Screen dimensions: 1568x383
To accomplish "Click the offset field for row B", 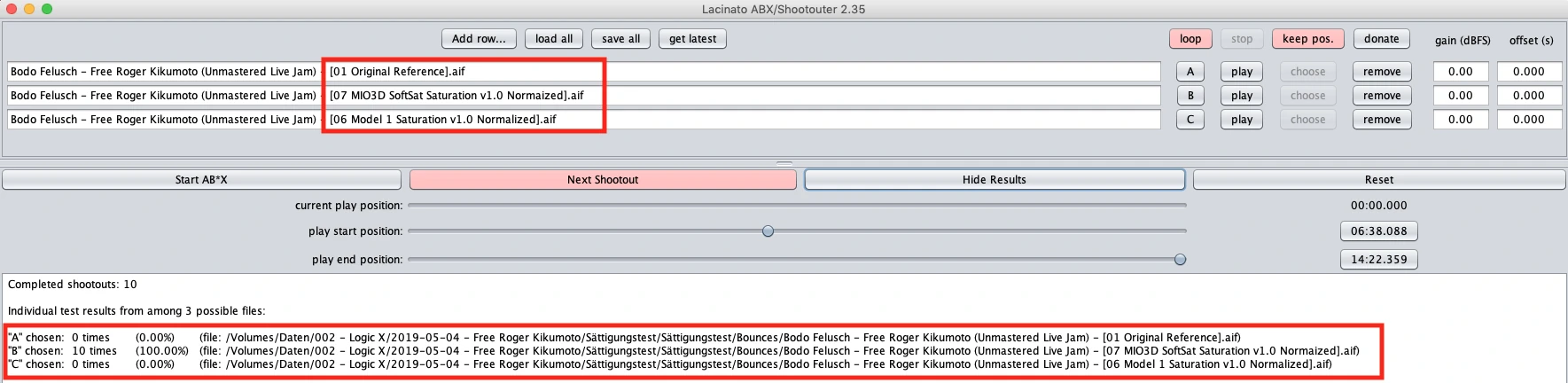I will tap(1528, 96).
